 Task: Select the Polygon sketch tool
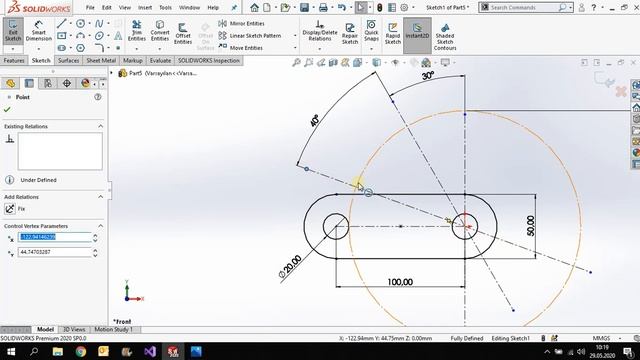click(x=80, y=48)
